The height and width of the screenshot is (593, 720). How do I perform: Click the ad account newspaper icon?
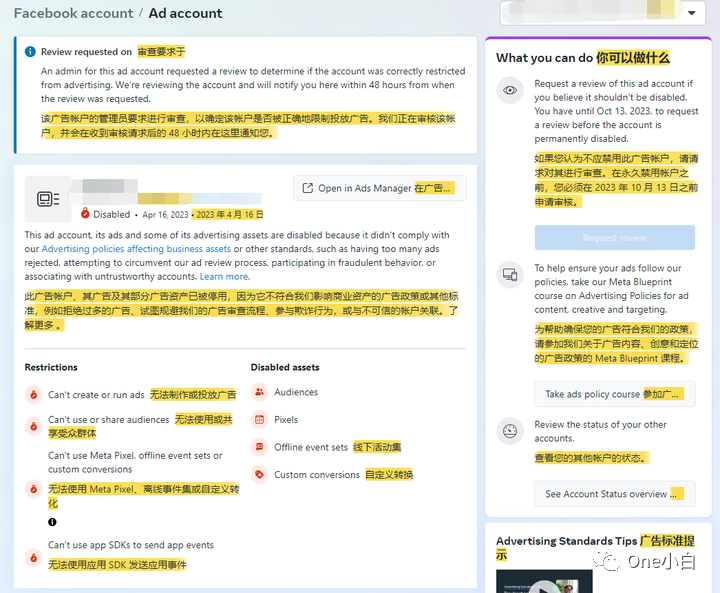click(x=48, y=199)
